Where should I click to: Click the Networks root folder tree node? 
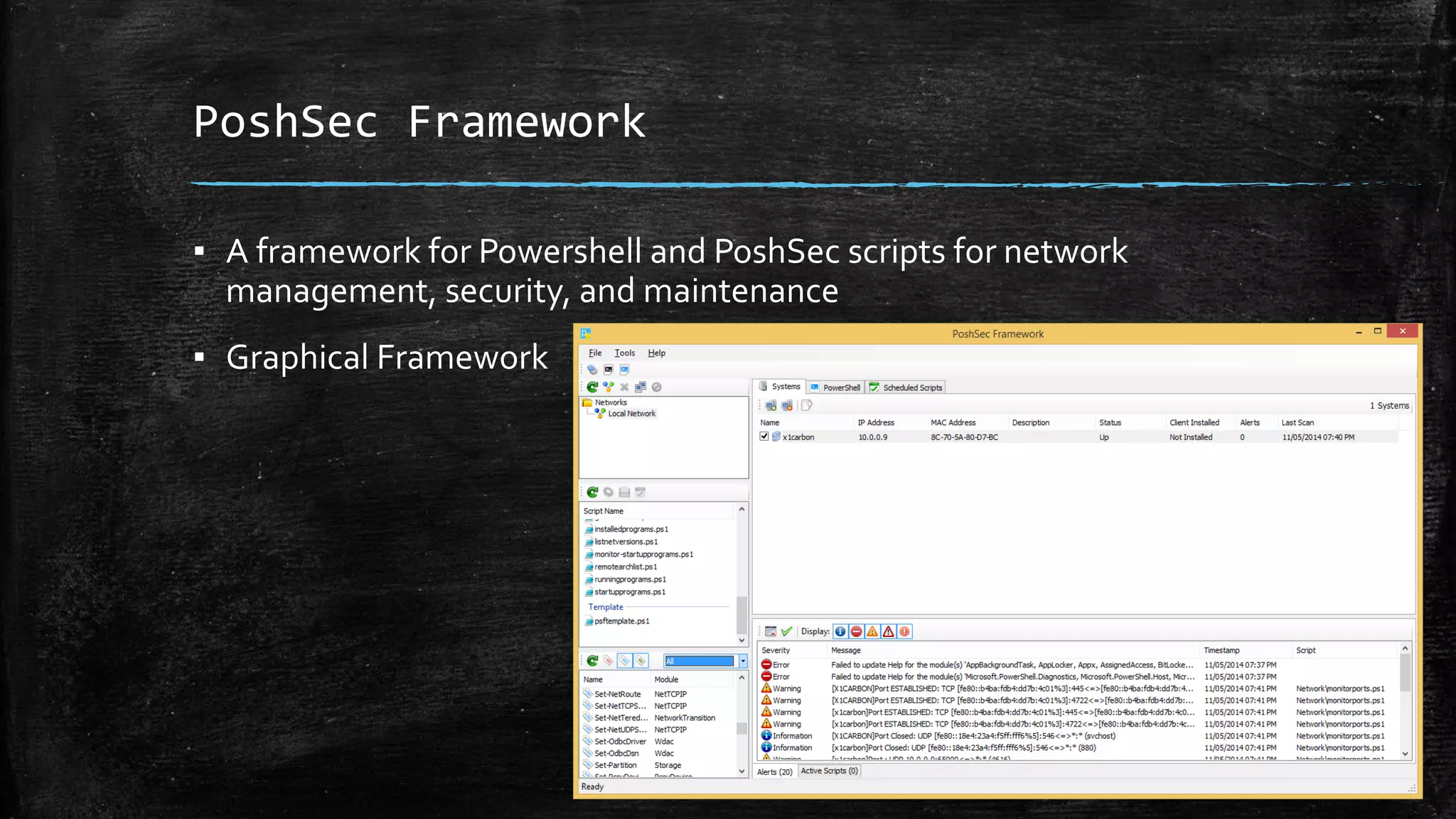click(611, 402)
